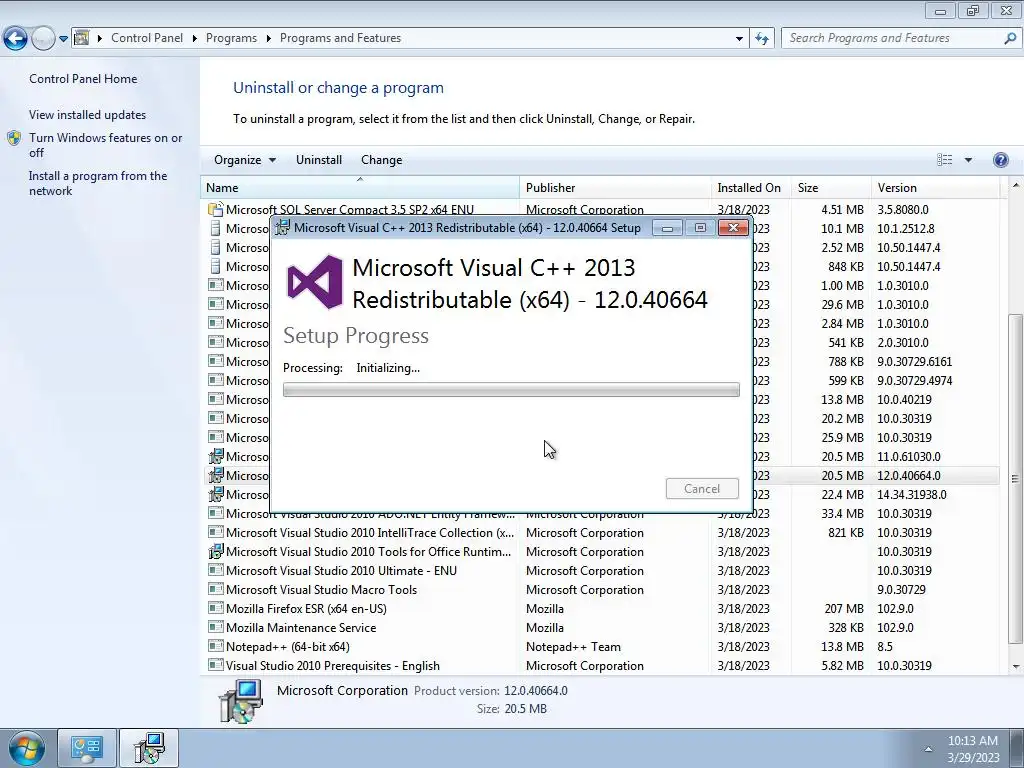Click the Notepad++ Team publisher cell
The width and height of the screenshot is (1024, 768).
(x=573, y=647)
